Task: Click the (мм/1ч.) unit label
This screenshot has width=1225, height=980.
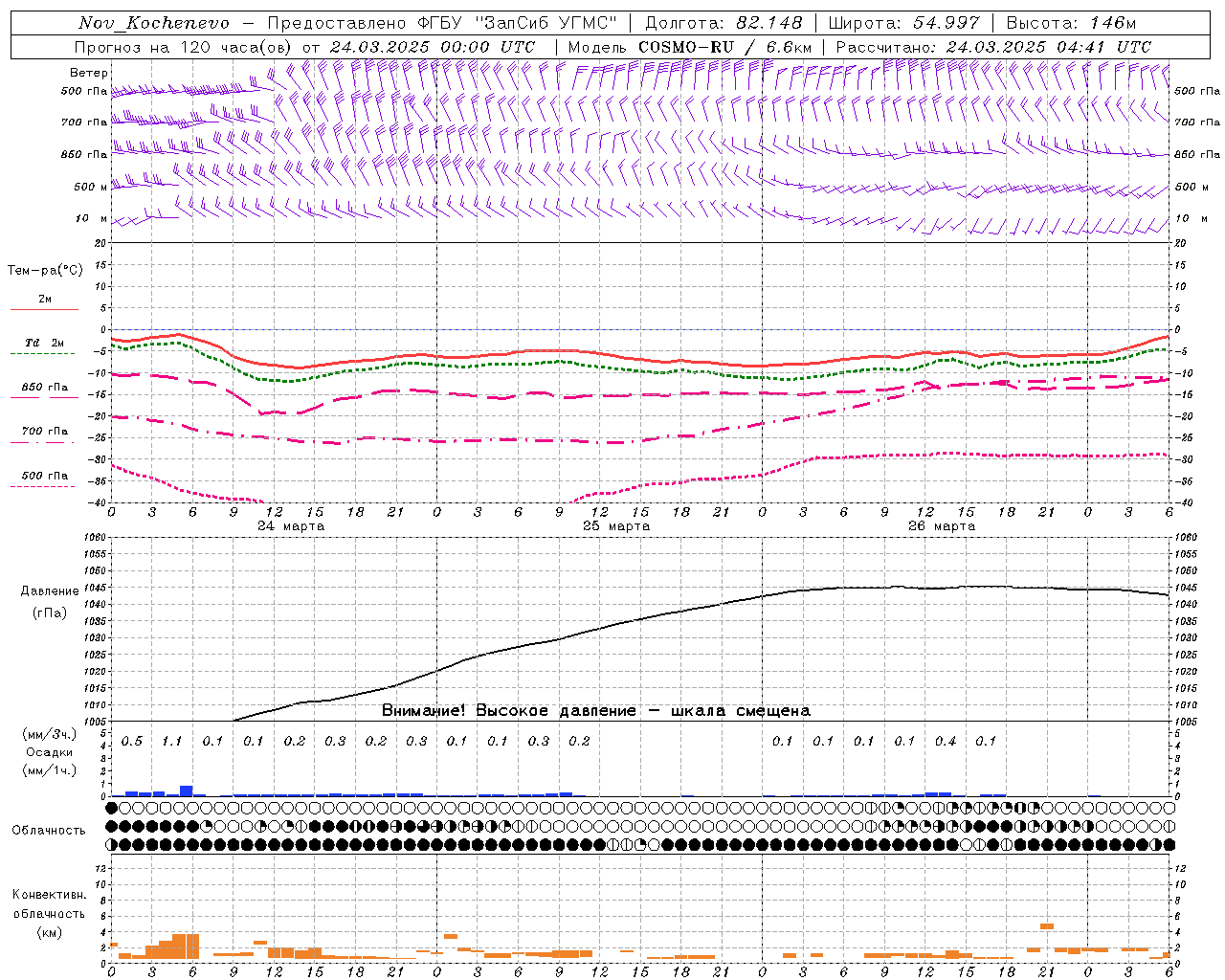Action: 49,771
